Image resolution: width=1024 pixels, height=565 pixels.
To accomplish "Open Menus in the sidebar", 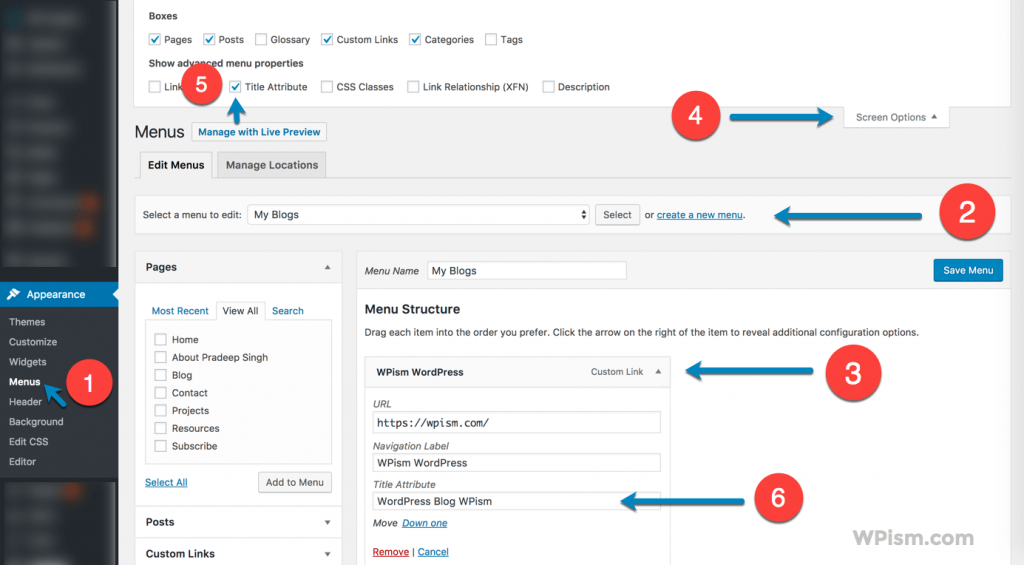I will pos(24,381).
